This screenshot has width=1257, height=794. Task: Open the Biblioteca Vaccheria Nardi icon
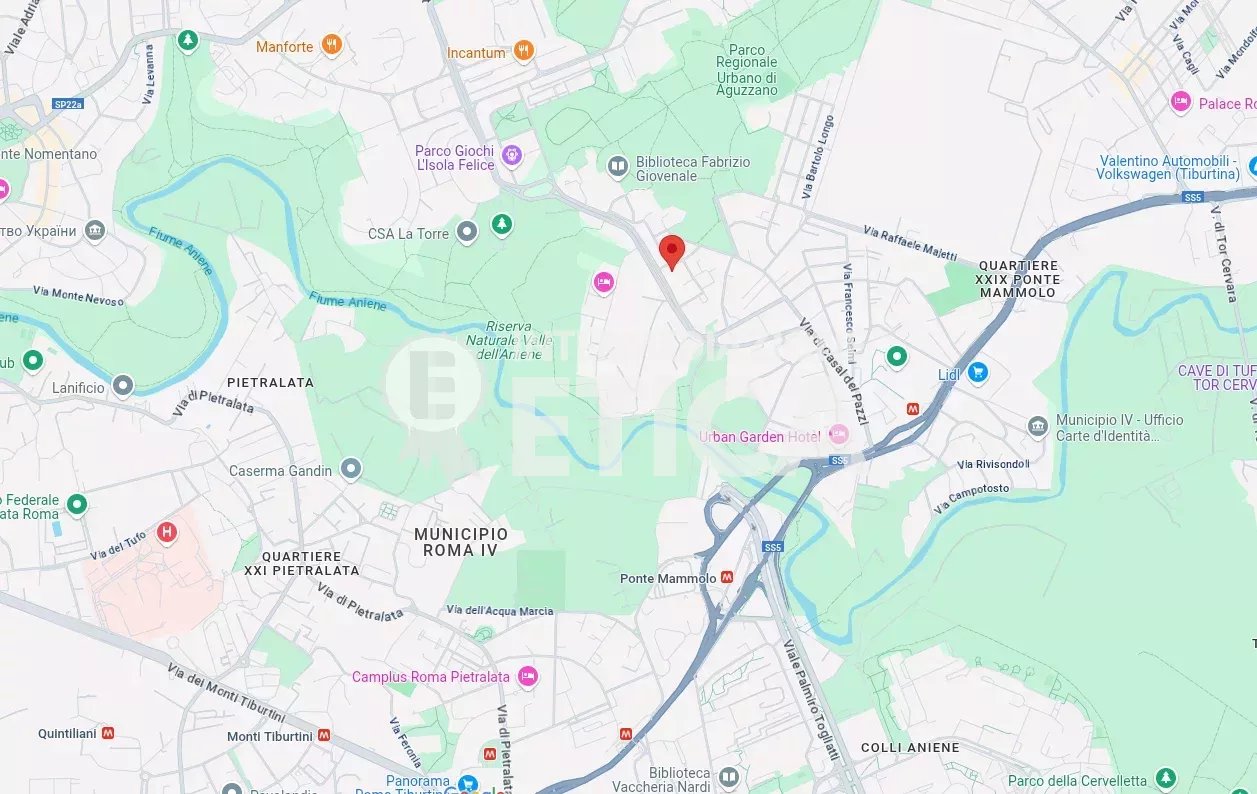(728, 778)
